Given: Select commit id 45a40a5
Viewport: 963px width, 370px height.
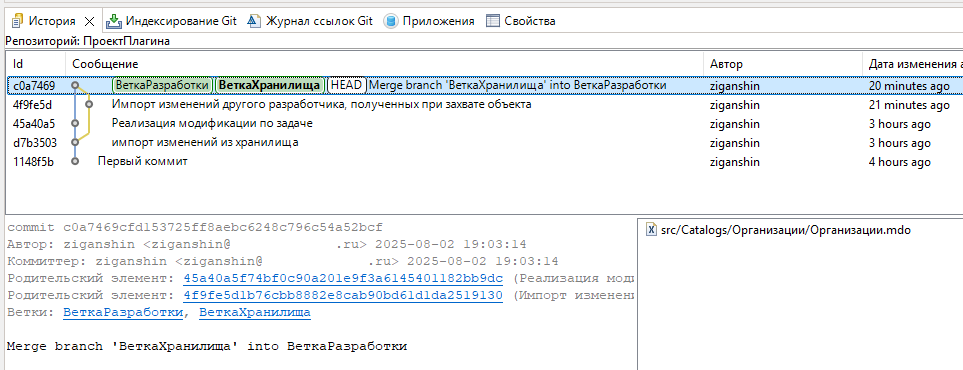Looking at the screenshot, I should pos(34,124).
